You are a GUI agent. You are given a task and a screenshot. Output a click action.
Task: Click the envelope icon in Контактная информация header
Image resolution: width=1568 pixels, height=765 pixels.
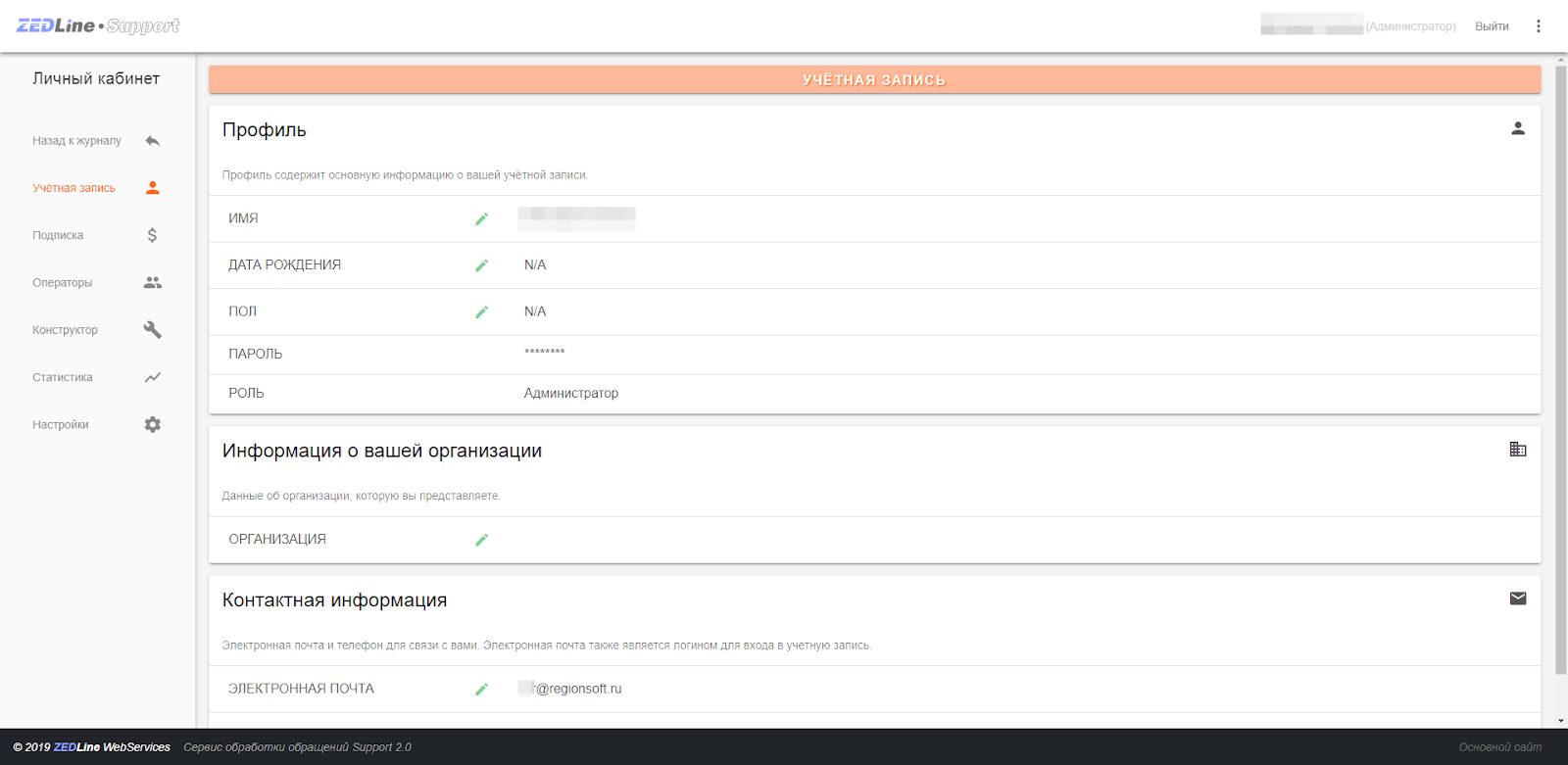point(1518,598)
